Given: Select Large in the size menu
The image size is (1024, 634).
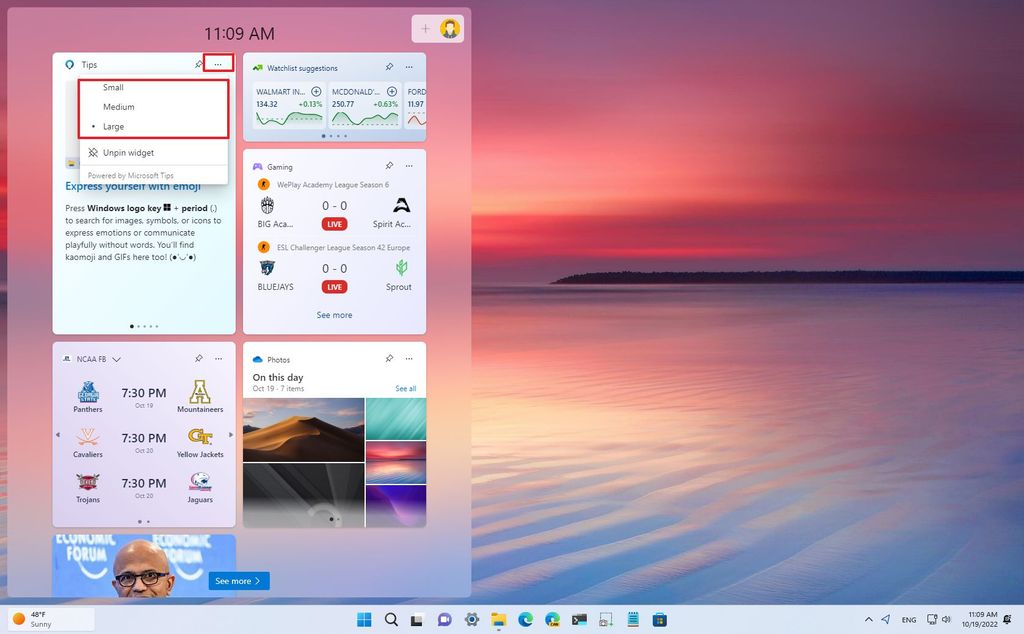Looking at the screenshot, I should tap(114, 126).
